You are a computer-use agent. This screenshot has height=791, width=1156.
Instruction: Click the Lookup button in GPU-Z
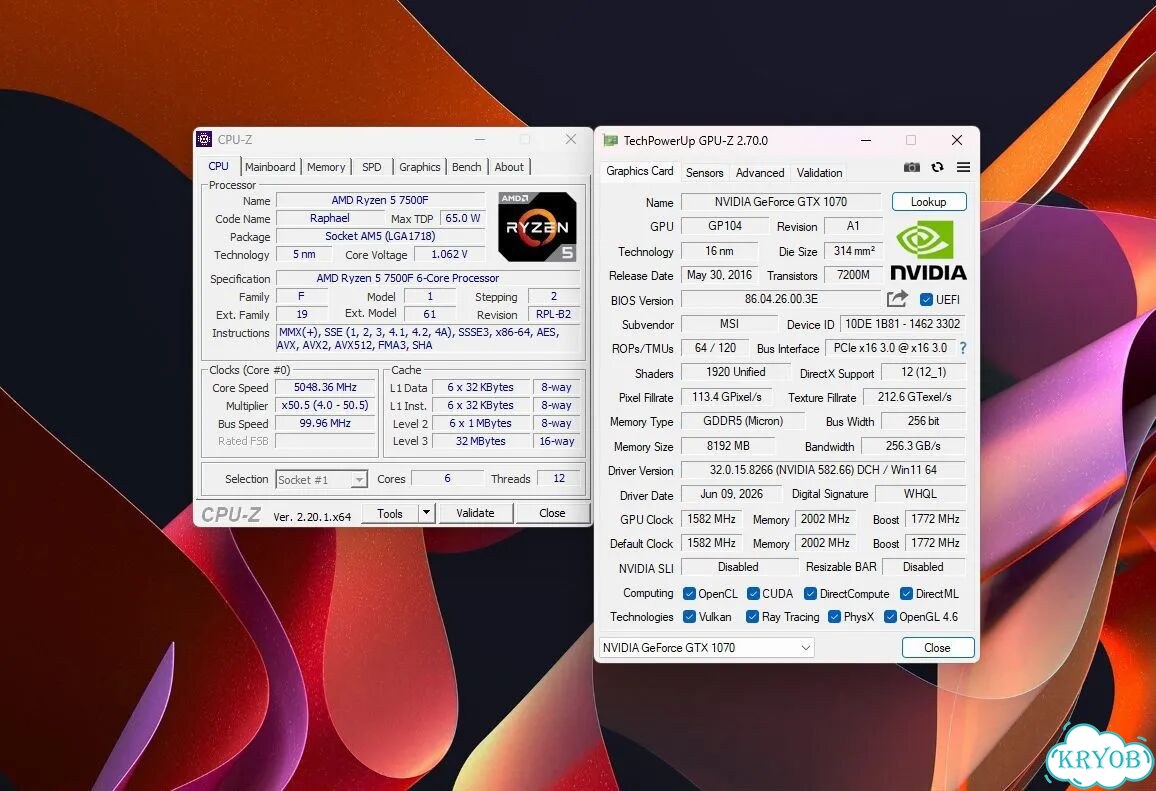tap(928, 201)
